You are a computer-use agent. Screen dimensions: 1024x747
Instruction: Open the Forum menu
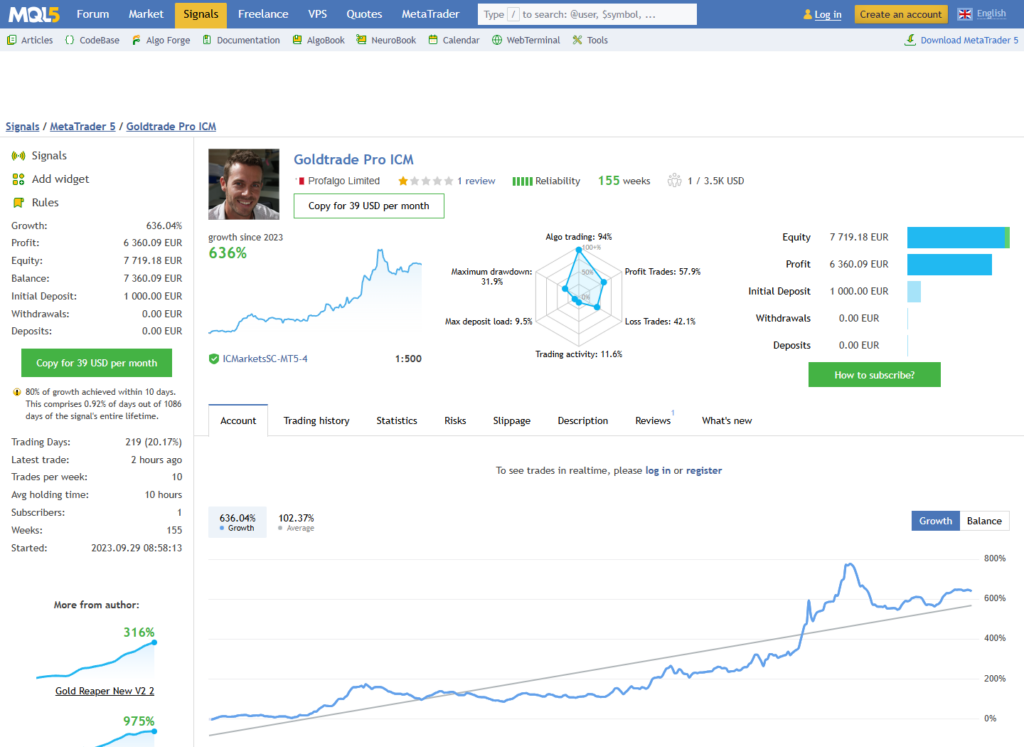(x=93, y=14)
